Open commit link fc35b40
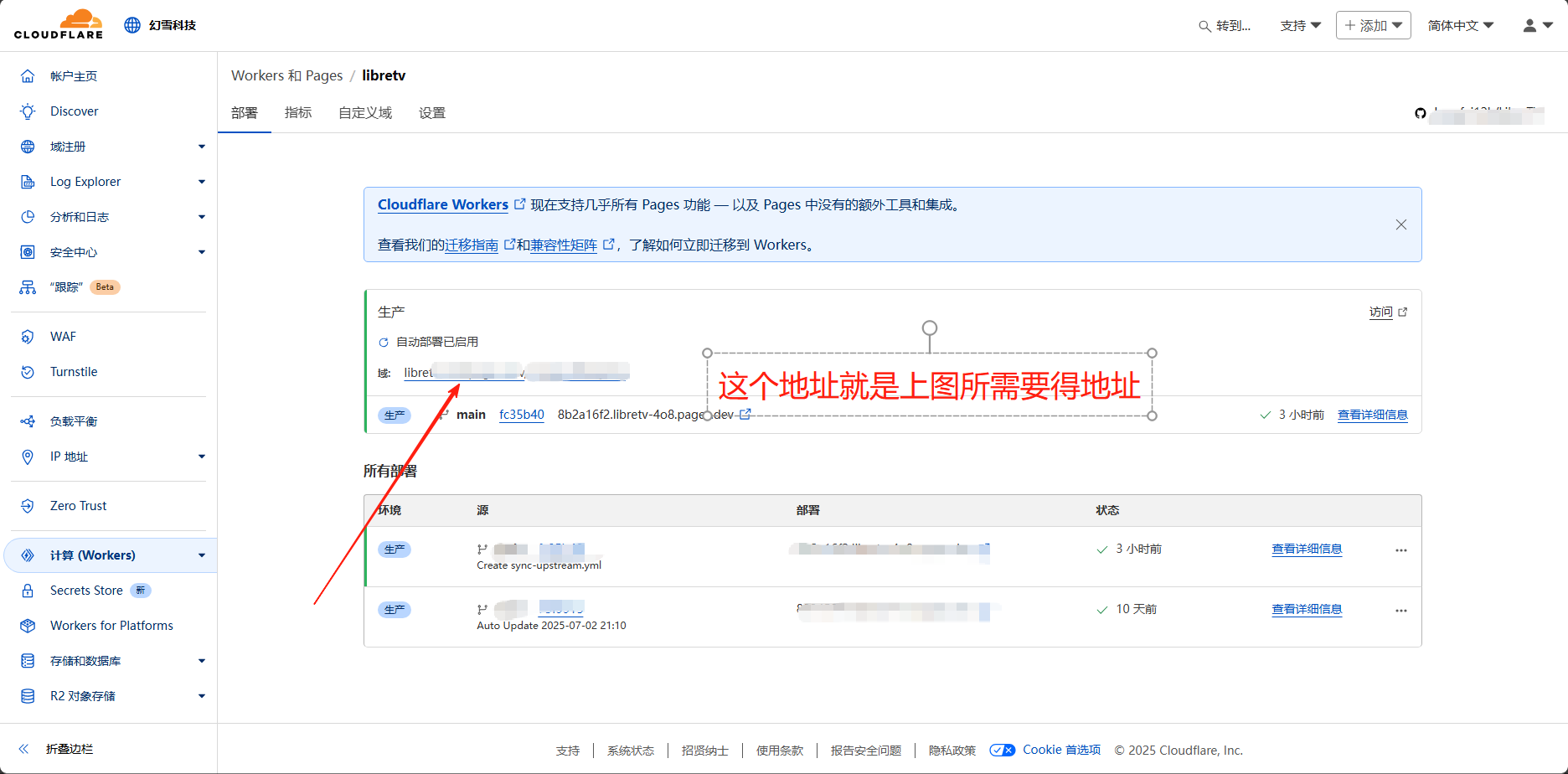The image size is (1568, 774). [x=522, y=415]
